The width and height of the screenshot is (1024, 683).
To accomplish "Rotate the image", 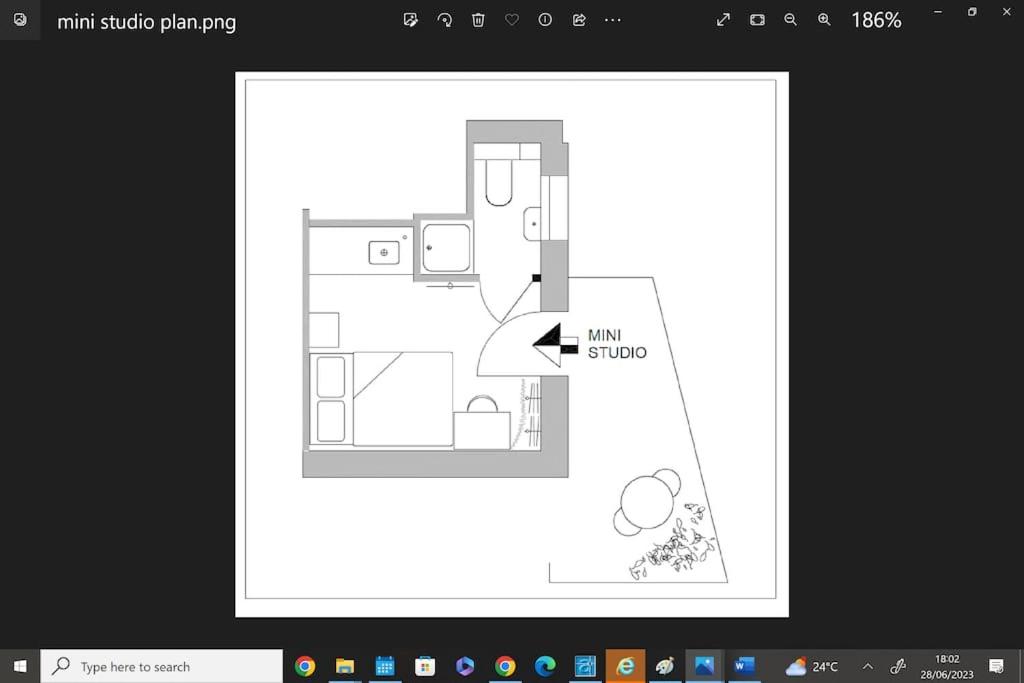I will tap(444, 20).
